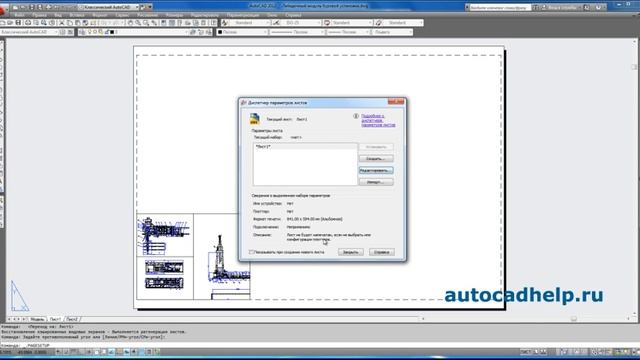
Task: Click the table style icon in the Styles toolbar
Action: (x=327, y=23)
